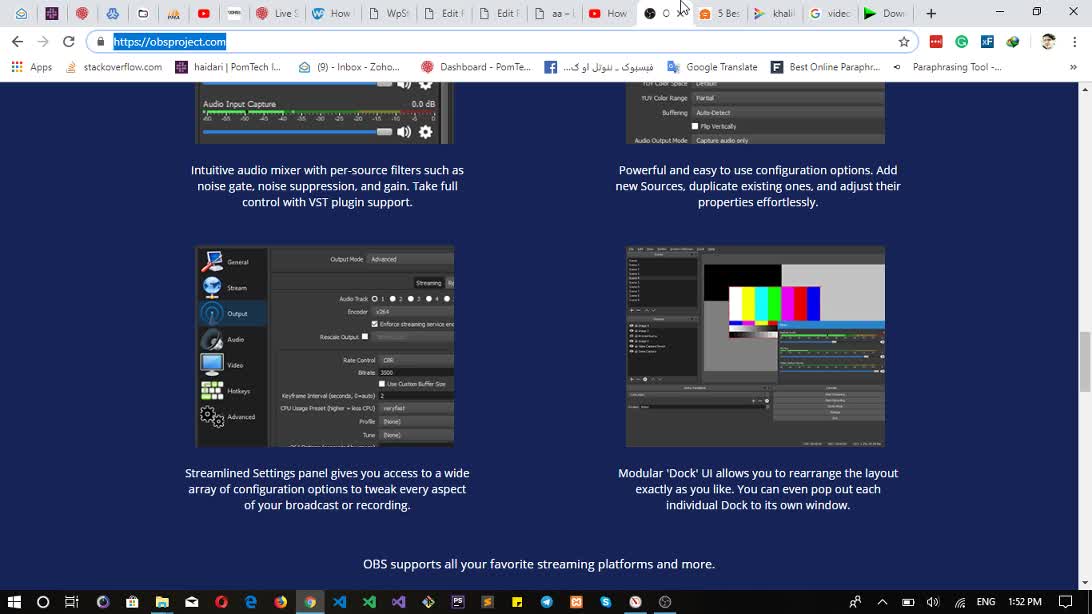
Task: Mute Audio Input Capture via speaker icon
Action: pos(404,132)
